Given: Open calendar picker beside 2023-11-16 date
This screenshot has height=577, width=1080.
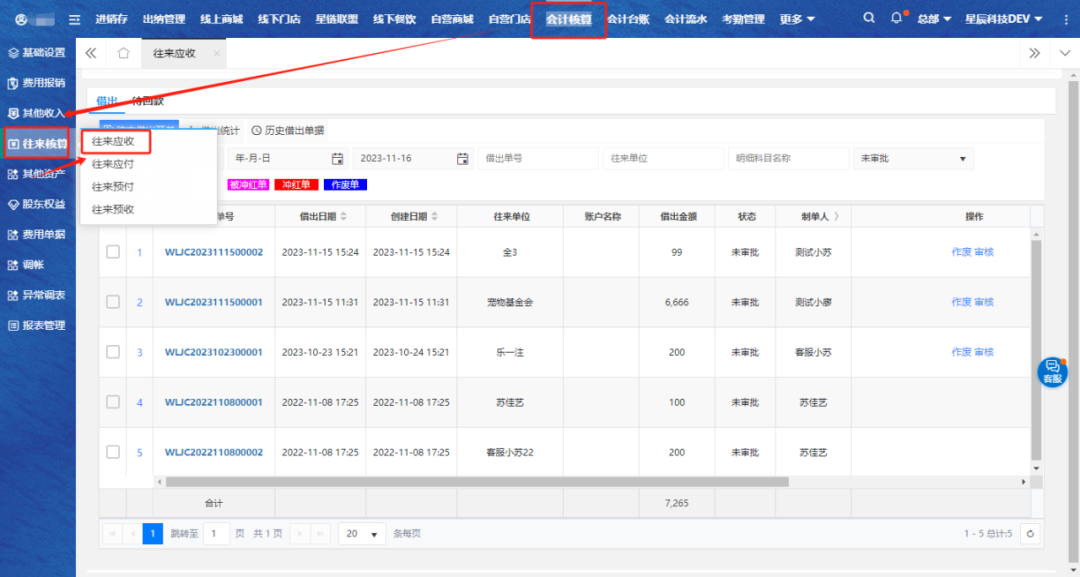Looking at the screenshot, I should [462, 159].
